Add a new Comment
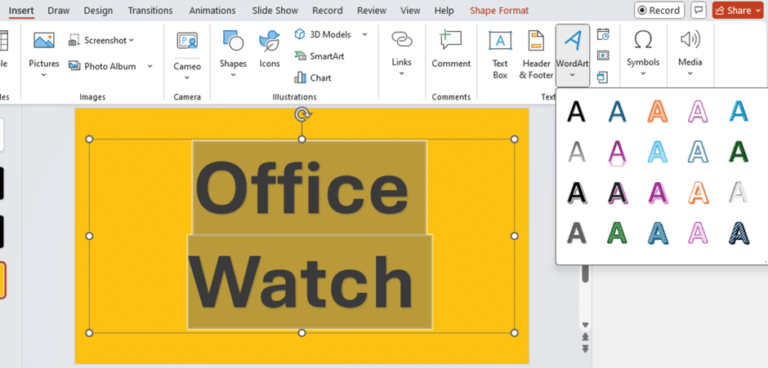Screen dimensions: 768x368 451,49
